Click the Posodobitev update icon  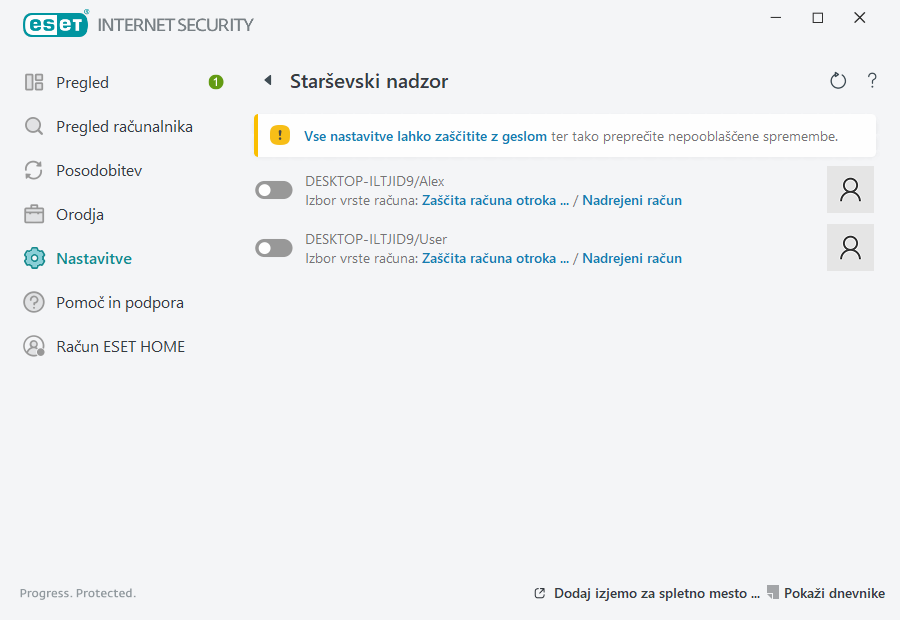coord(32,170)
